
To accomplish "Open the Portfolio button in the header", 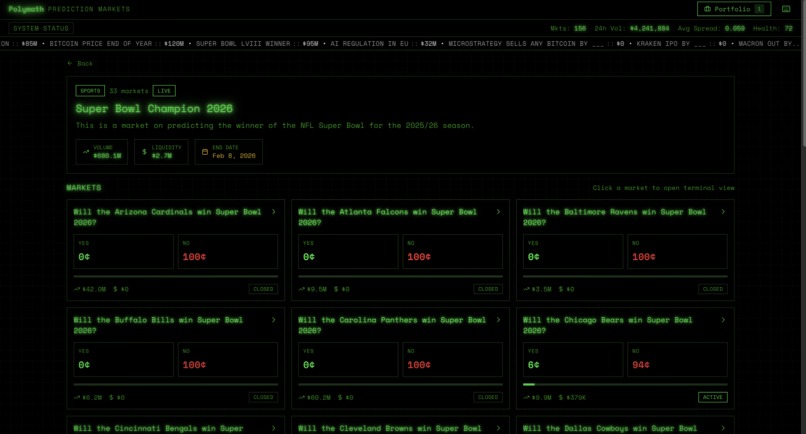I will tap(734, 9).
